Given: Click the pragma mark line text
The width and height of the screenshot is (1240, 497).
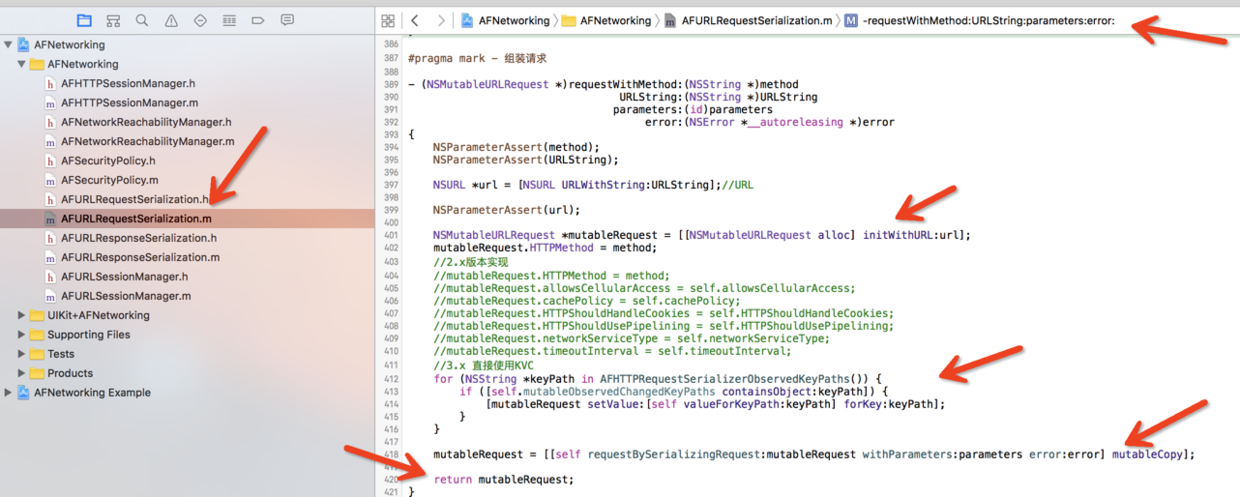Looking at the screenshot, I should 477,59.
